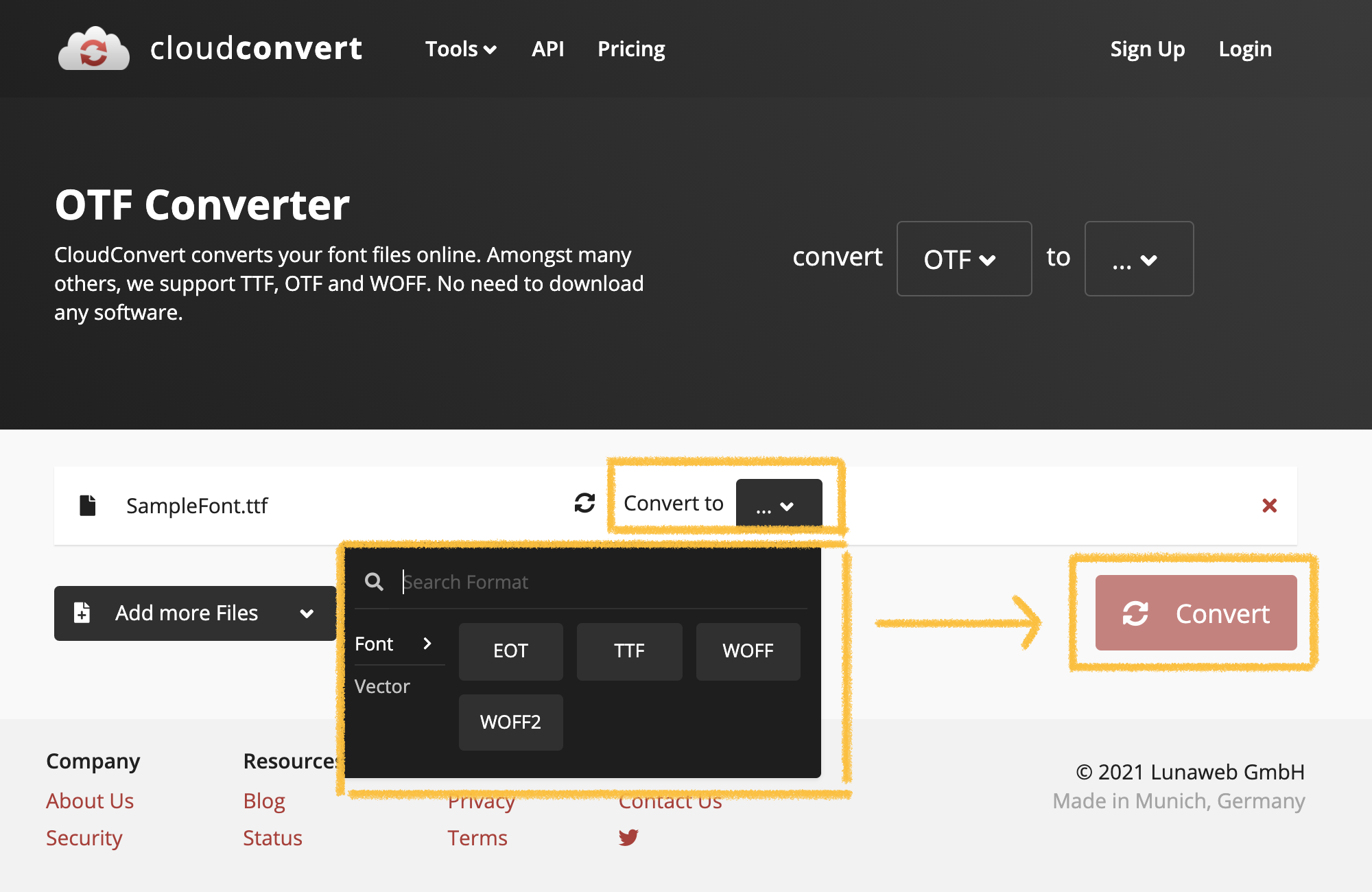The height and width of the screenshot is (892, 1372).
Task: Click the red Convert button
Action: (1196, 613)
